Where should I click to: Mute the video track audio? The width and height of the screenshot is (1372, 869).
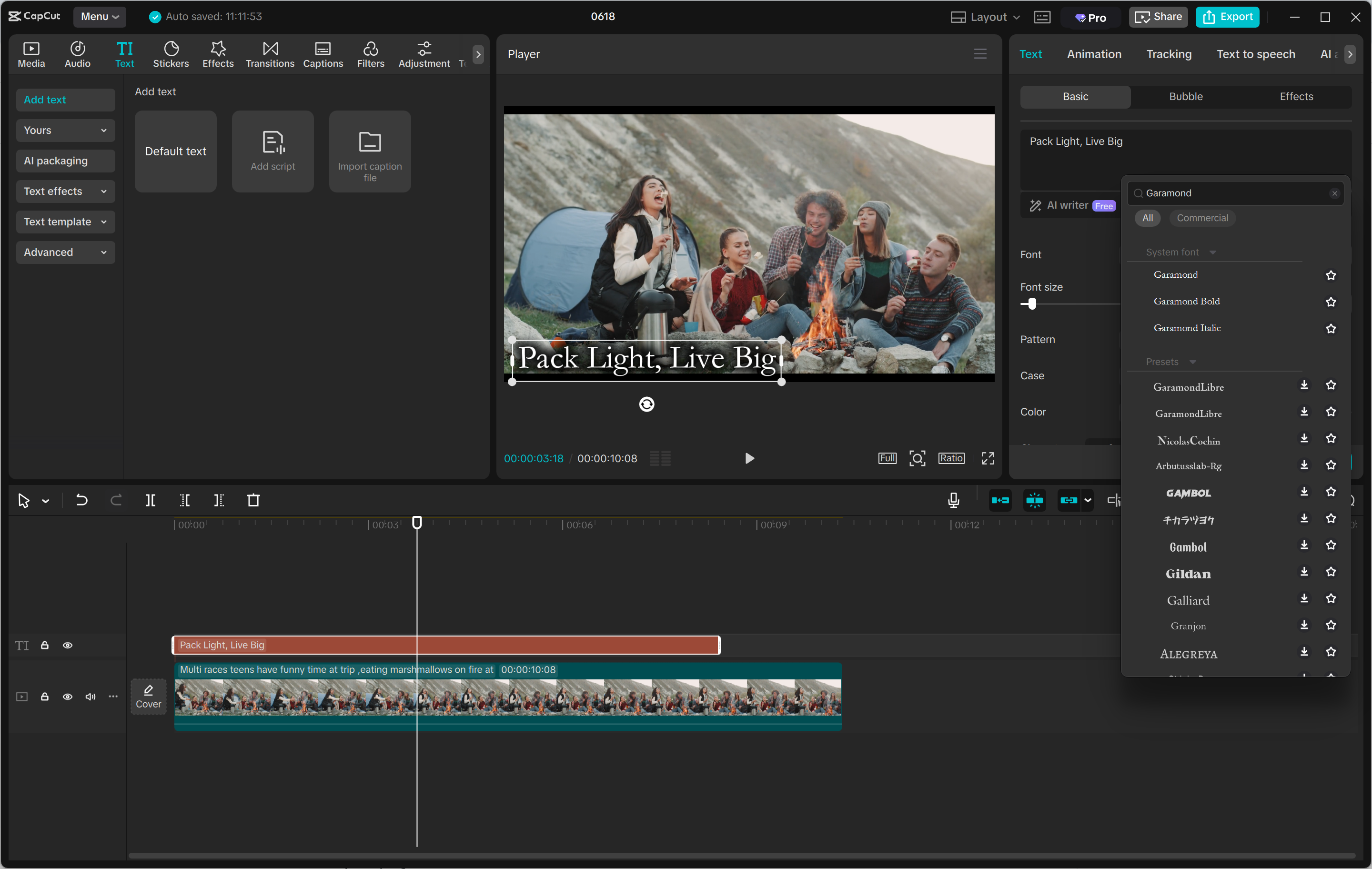[x=90, y=697]
